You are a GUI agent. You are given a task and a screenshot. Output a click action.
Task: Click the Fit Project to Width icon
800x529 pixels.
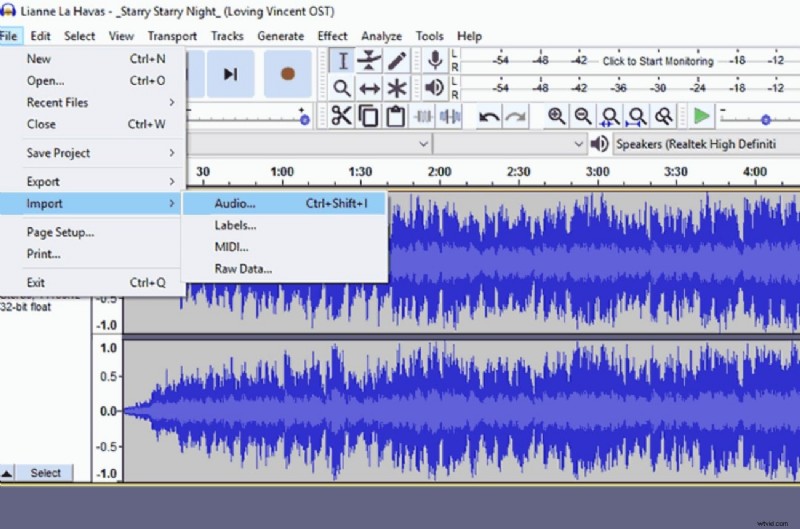pyautogui.click(x=637, y=116)
